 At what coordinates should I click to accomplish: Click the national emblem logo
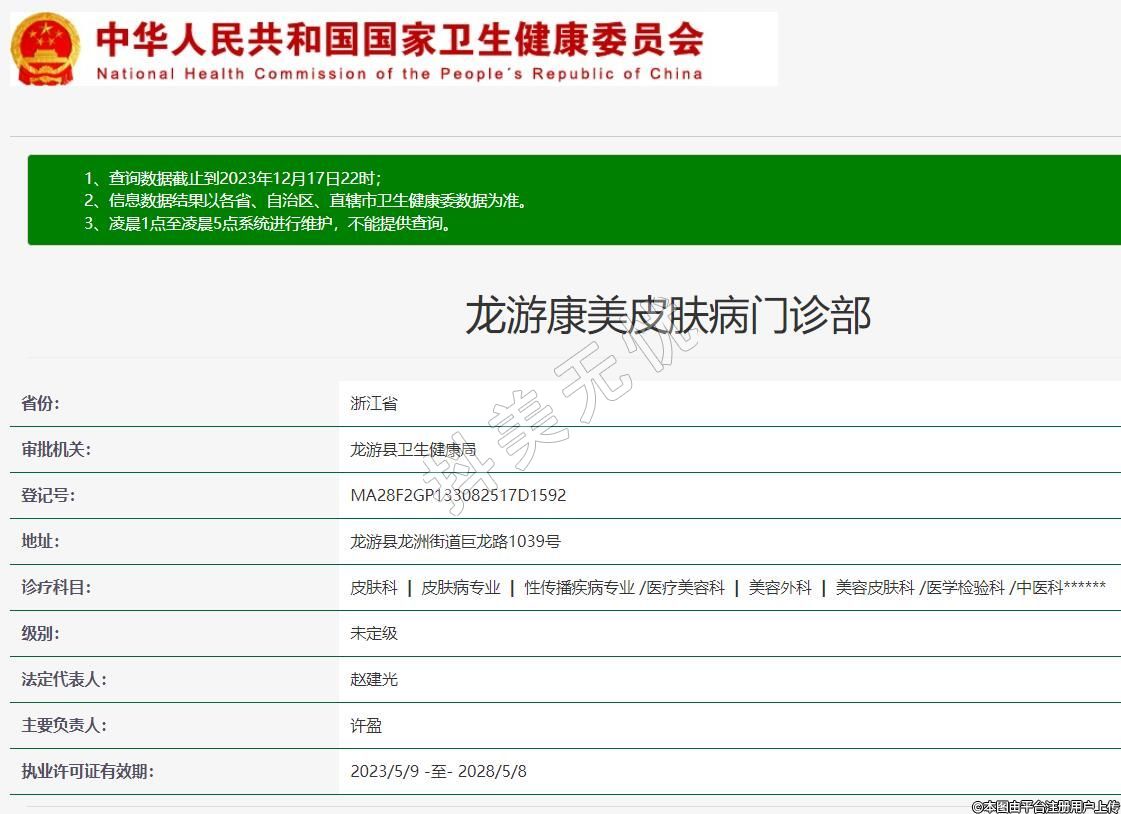coord(45,49)
